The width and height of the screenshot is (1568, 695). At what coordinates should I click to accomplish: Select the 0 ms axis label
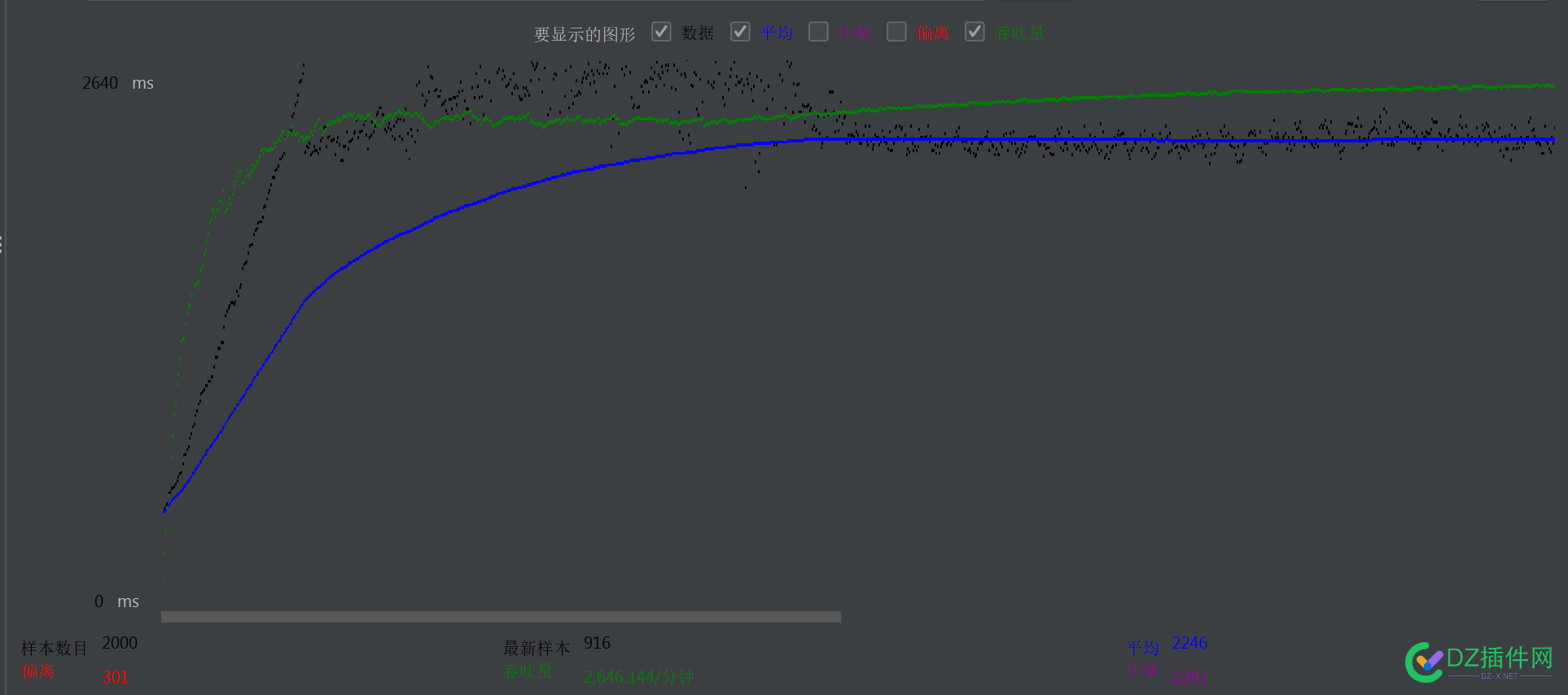[116, 601]
